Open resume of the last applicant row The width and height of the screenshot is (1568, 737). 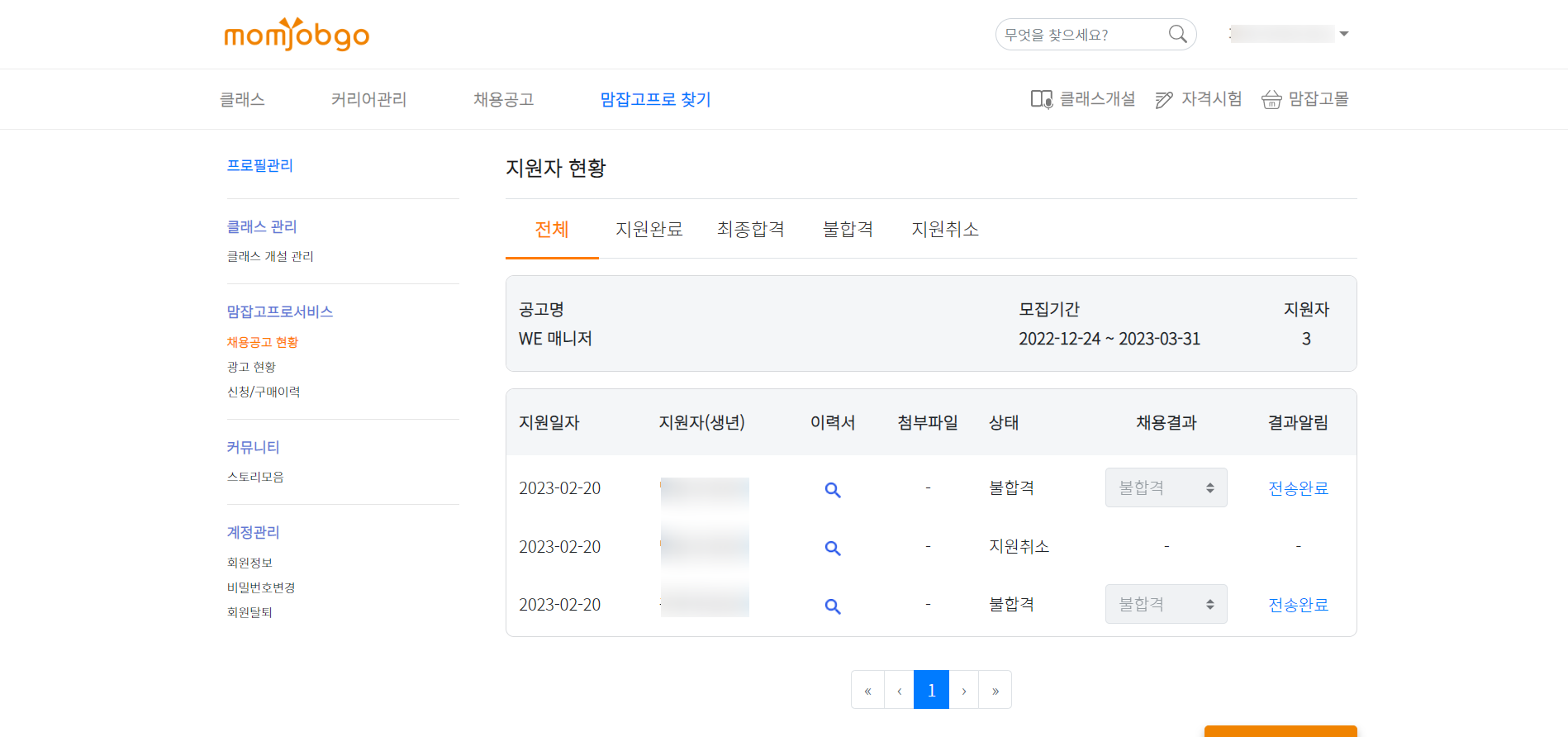pyautogui.click(x=832, y=606)
